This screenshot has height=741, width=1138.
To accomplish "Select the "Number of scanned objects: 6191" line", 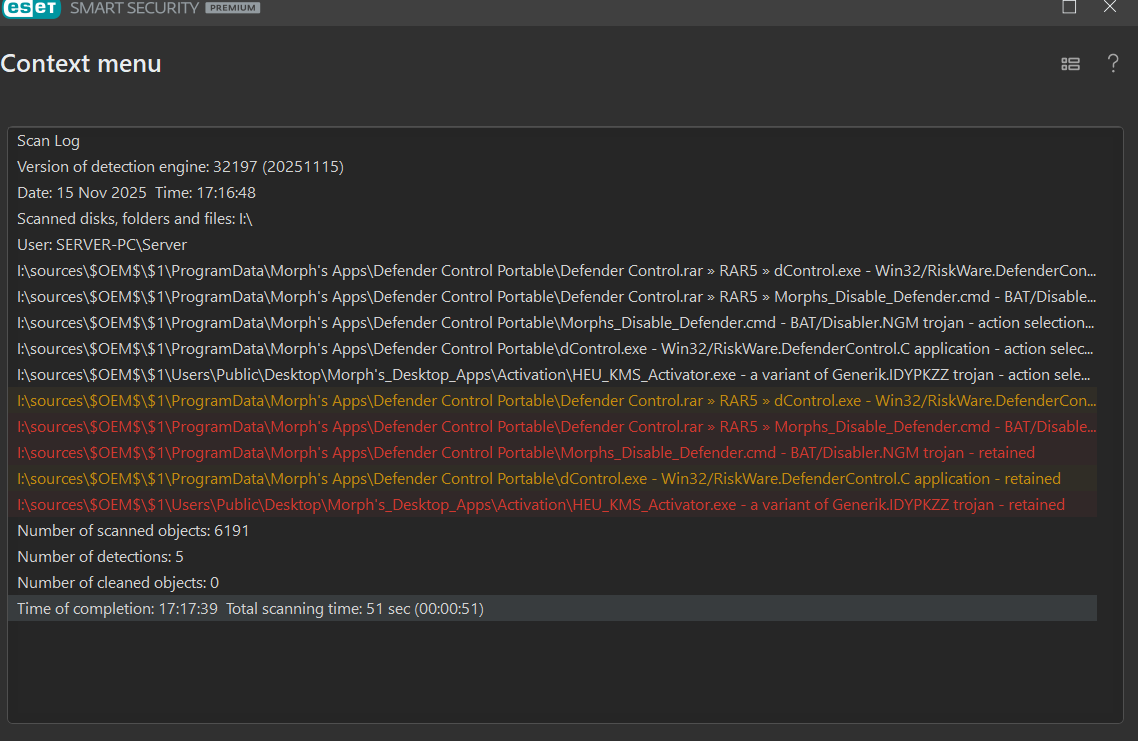I will 133,531.
